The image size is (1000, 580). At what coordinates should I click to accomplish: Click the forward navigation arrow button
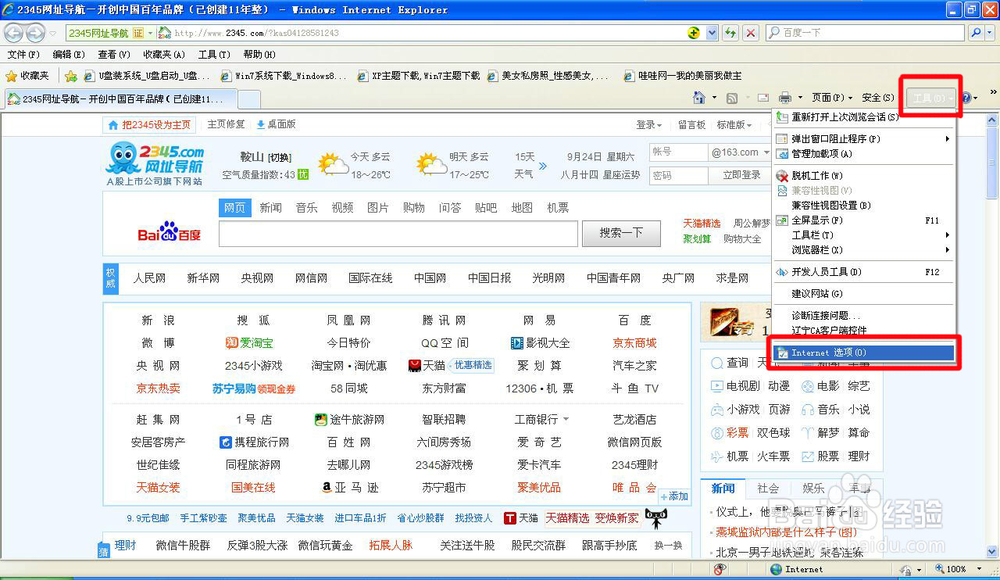coord(35,32)
